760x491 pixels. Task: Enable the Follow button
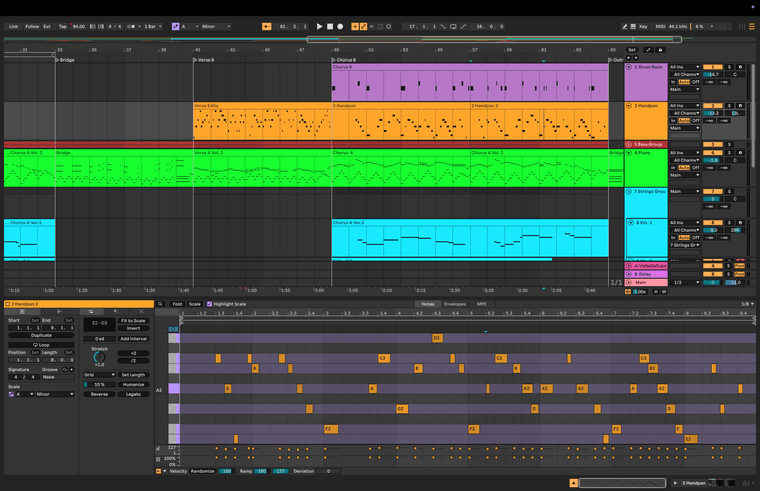click(32, 27)
